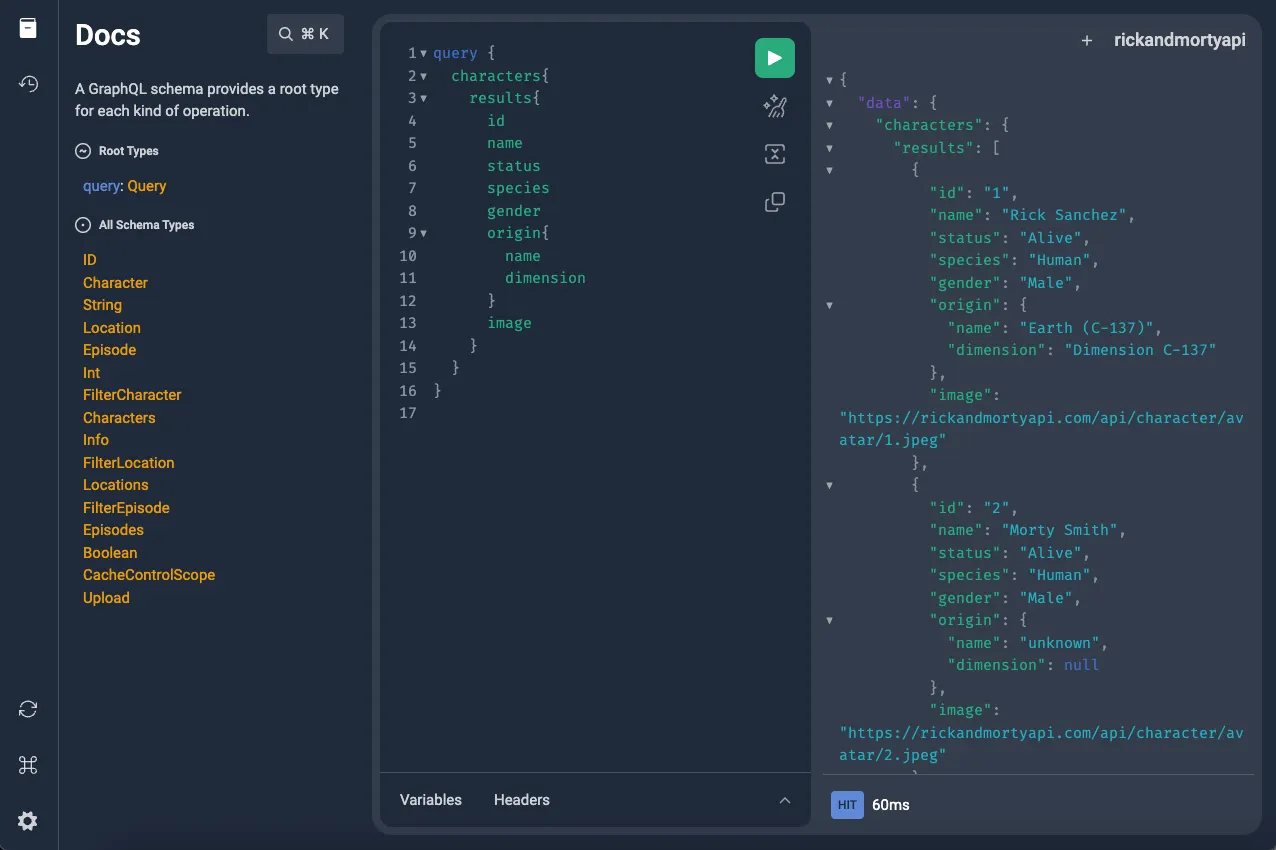Prettify the query using the magic wand icon

(x=774, y=106)
